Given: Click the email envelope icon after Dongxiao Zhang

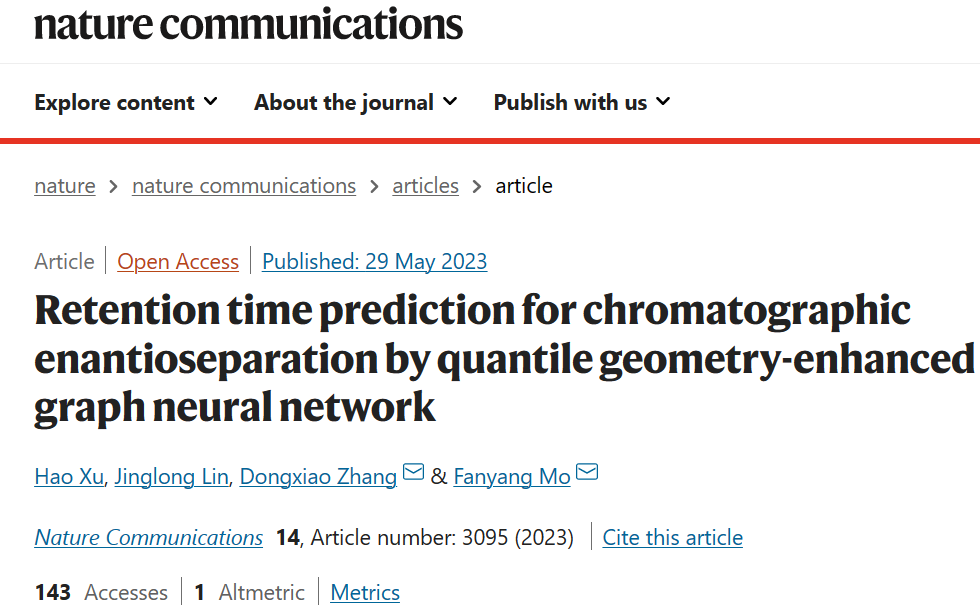Looking at the screenshot, I should coord(413,471).
